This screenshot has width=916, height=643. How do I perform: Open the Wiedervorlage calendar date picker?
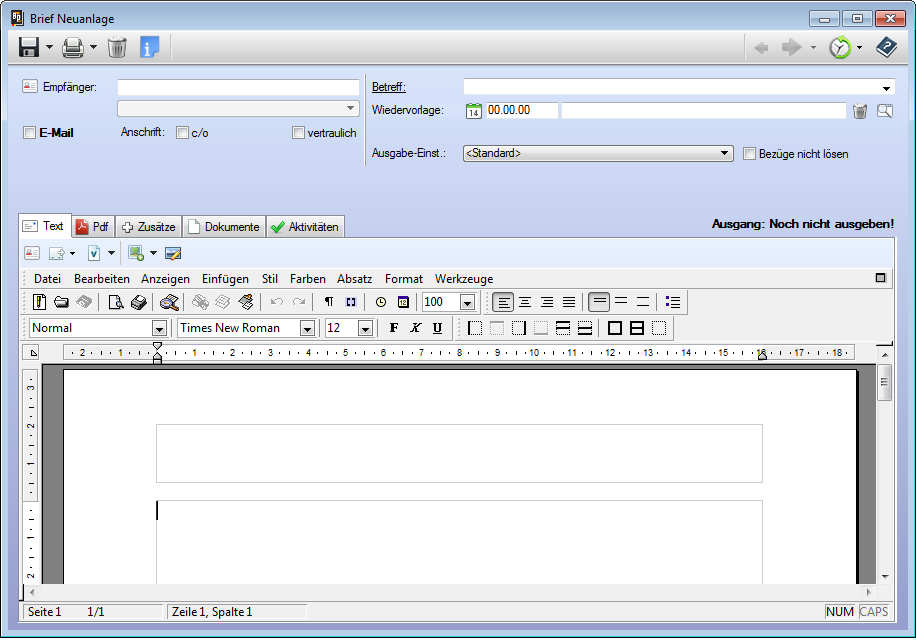coord(474,111)
